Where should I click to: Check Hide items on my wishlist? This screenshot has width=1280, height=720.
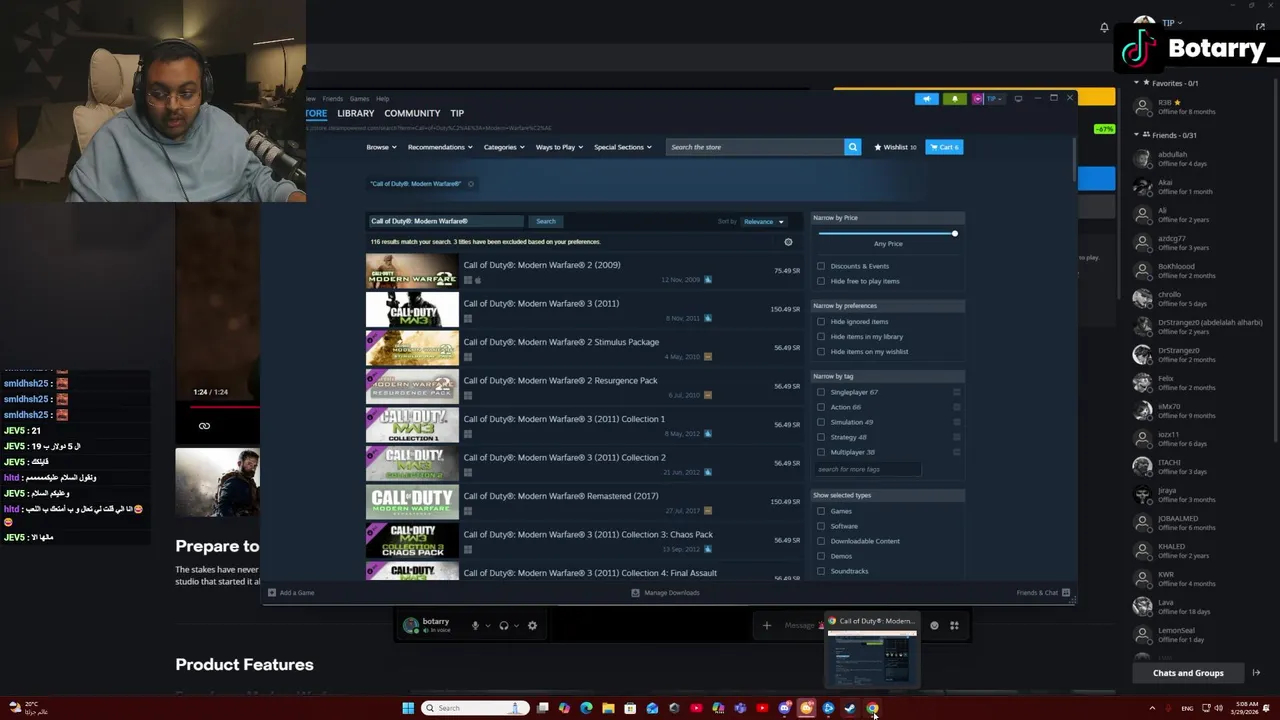click(x=821, y=352)
